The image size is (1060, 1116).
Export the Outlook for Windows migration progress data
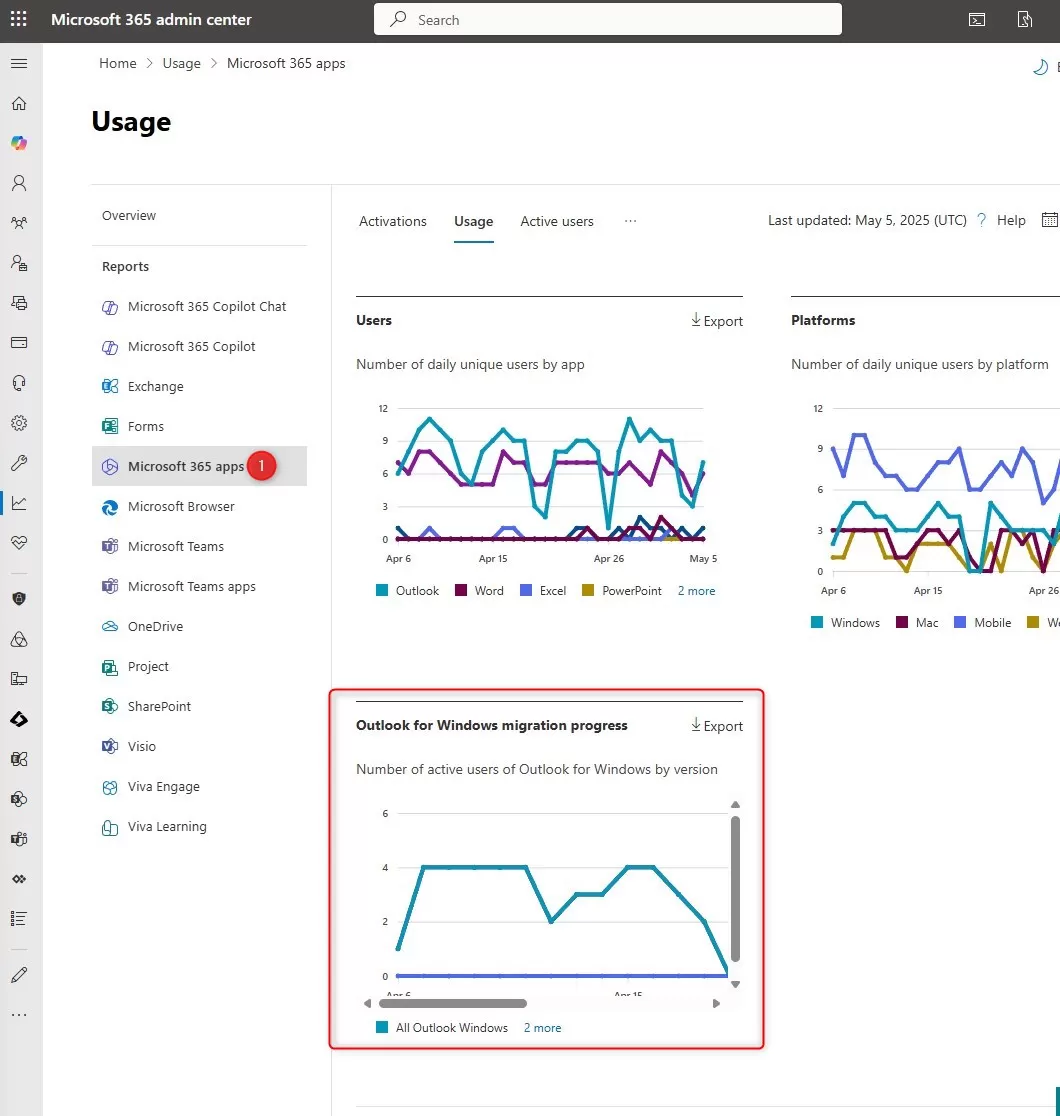[717, 726]
